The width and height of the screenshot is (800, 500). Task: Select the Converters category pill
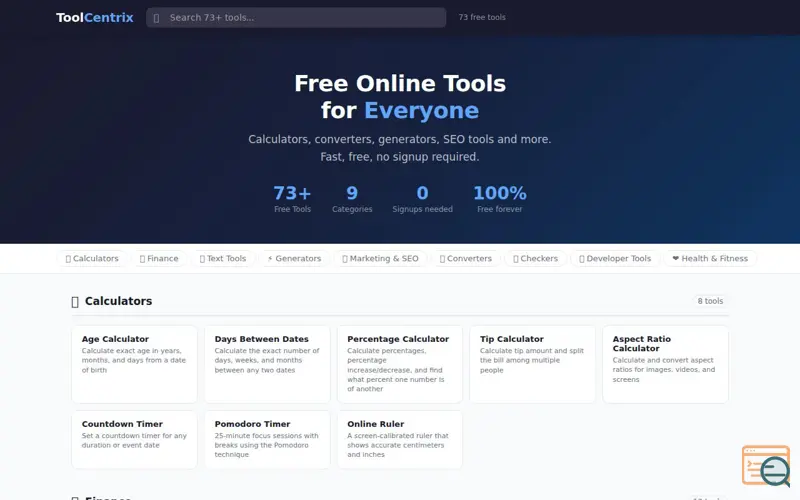[x=465, y=259]
